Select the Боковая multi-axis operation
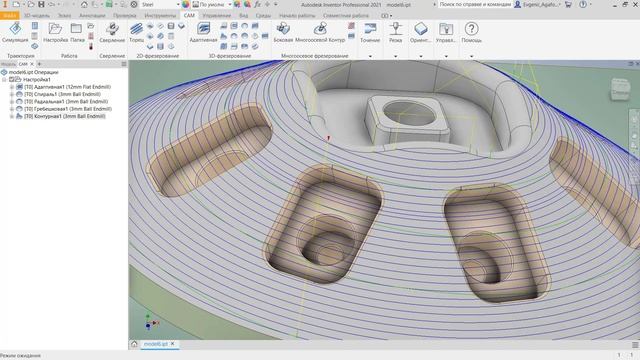The height and width of the screenshot is (360, 640). pos(283,33)
